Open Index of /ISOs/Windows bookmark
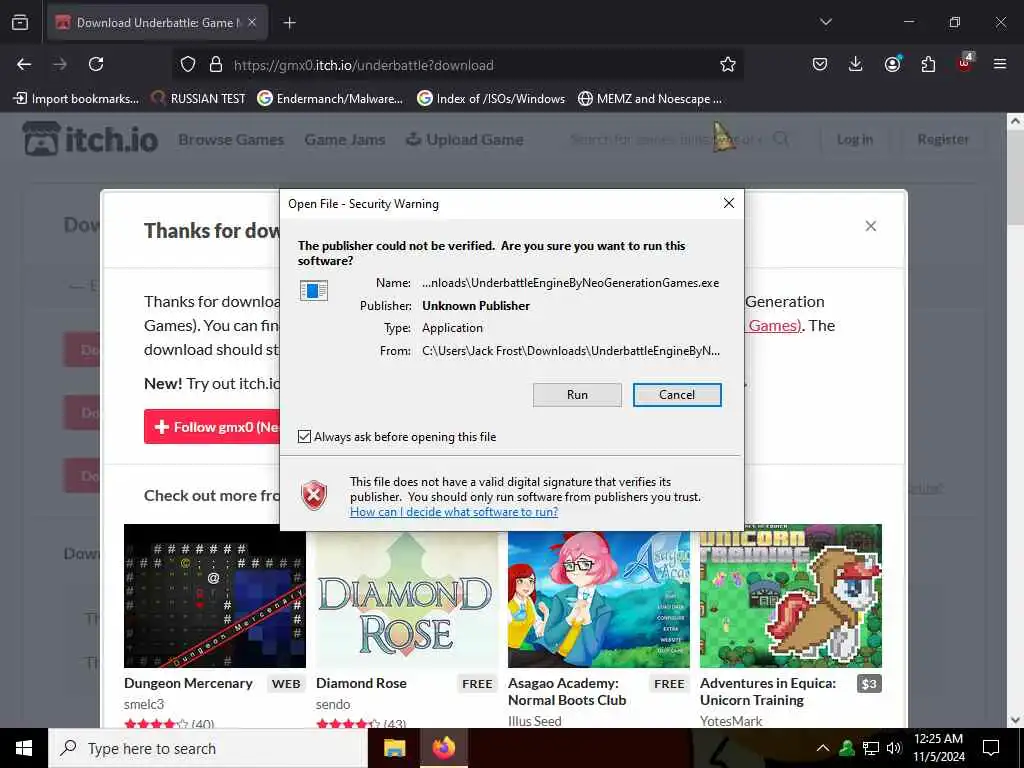 [491, 99]
